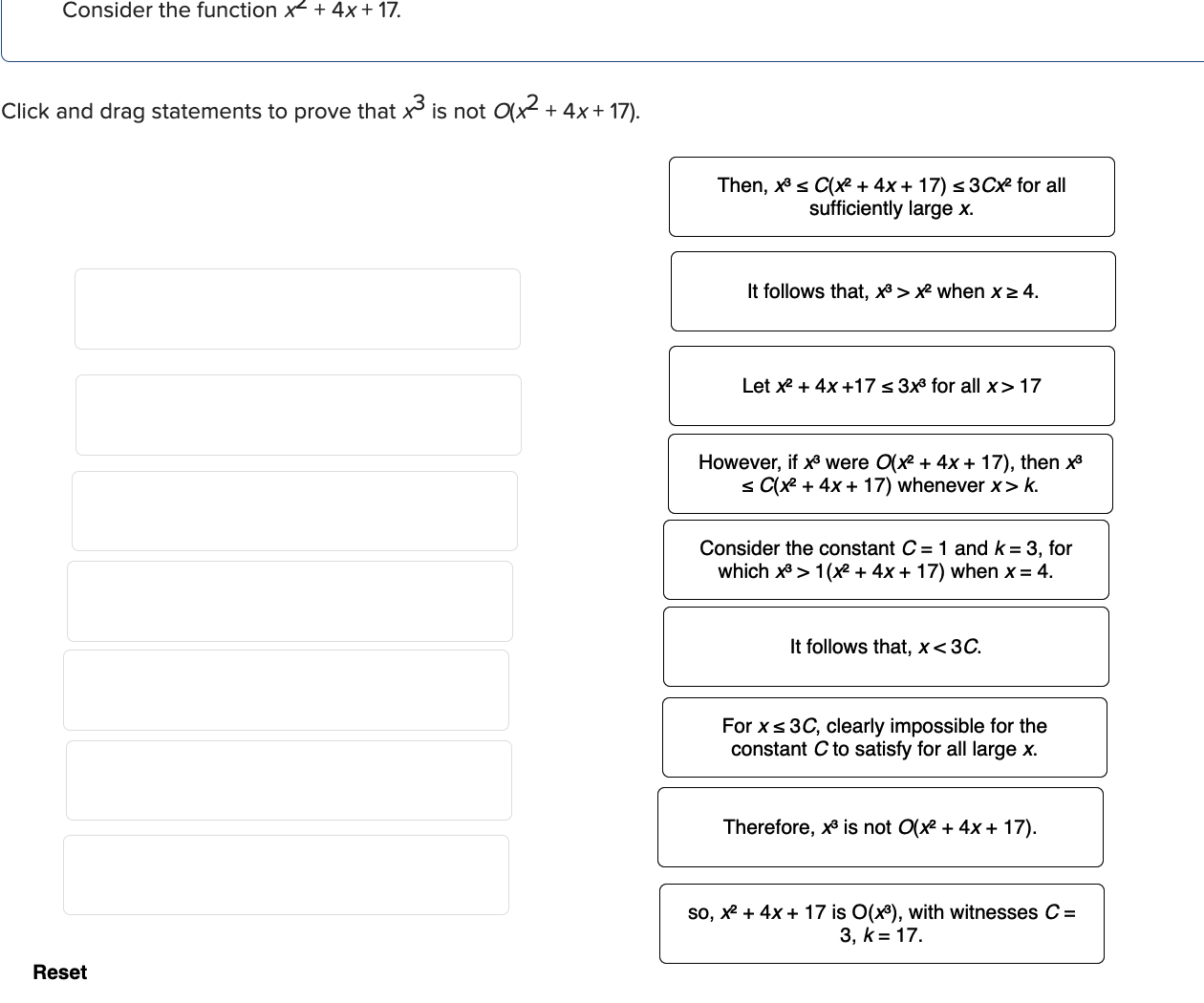The height and width of the screenshot is (1003, 1204).
Task: Select the statement with witnesses C = 3, k = 17
Action: click(881, 924)
